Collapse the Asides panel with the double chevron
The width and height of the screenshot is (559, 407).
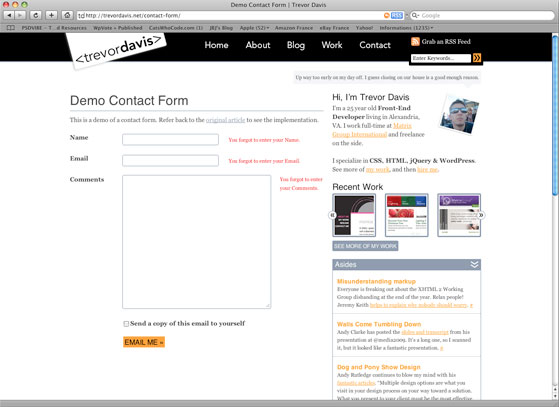tap(474, 264)
